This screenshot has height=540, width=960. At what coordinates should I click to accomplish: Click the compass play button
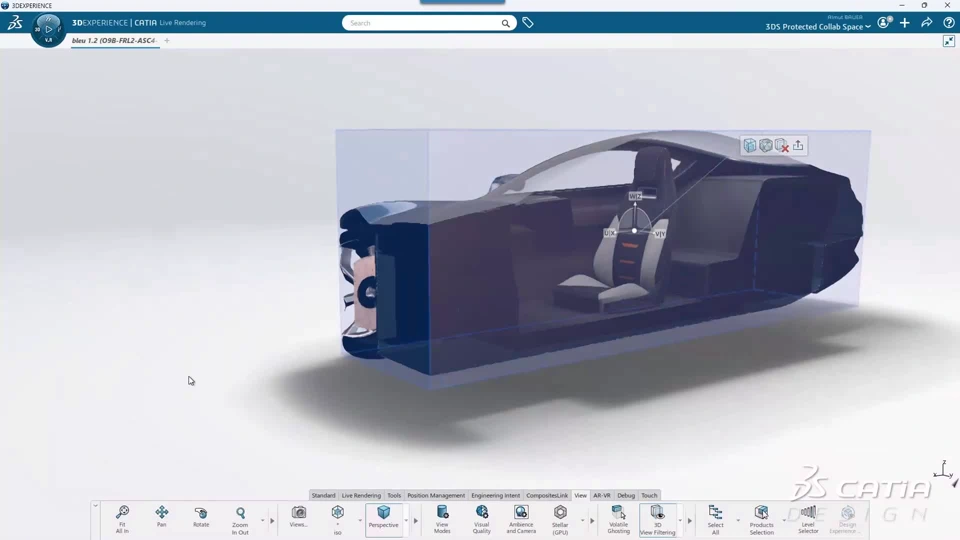click(x=48, y=29)
